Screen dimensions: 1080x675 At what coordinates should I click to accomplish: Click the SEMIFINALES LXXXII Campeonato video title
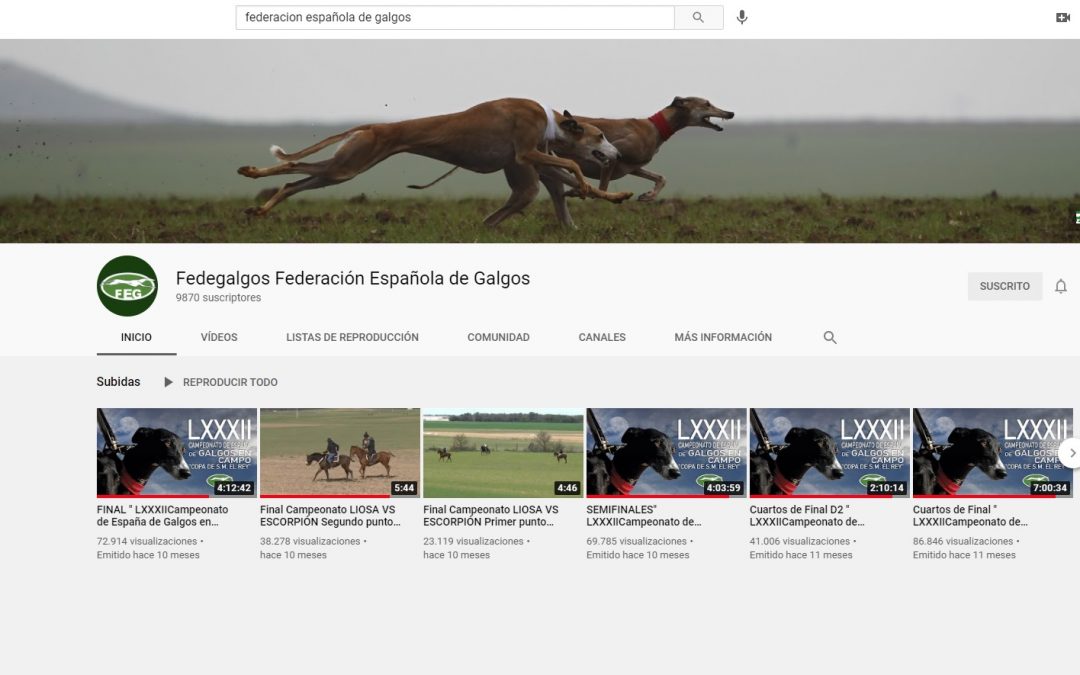[644, 515]
